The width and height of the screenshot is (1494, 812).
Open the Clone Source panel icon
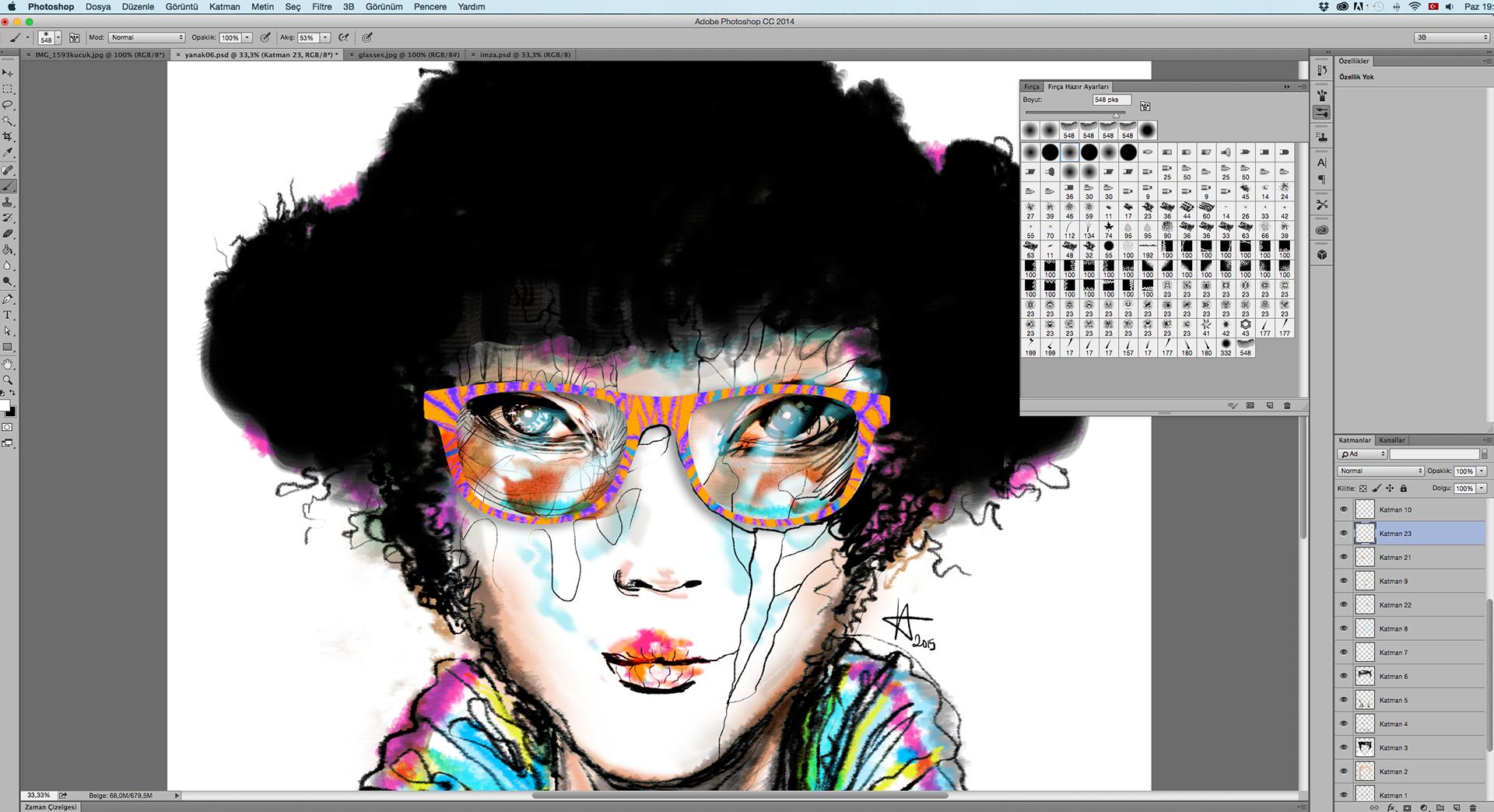pyautogui.click(x=1322, y=137)
